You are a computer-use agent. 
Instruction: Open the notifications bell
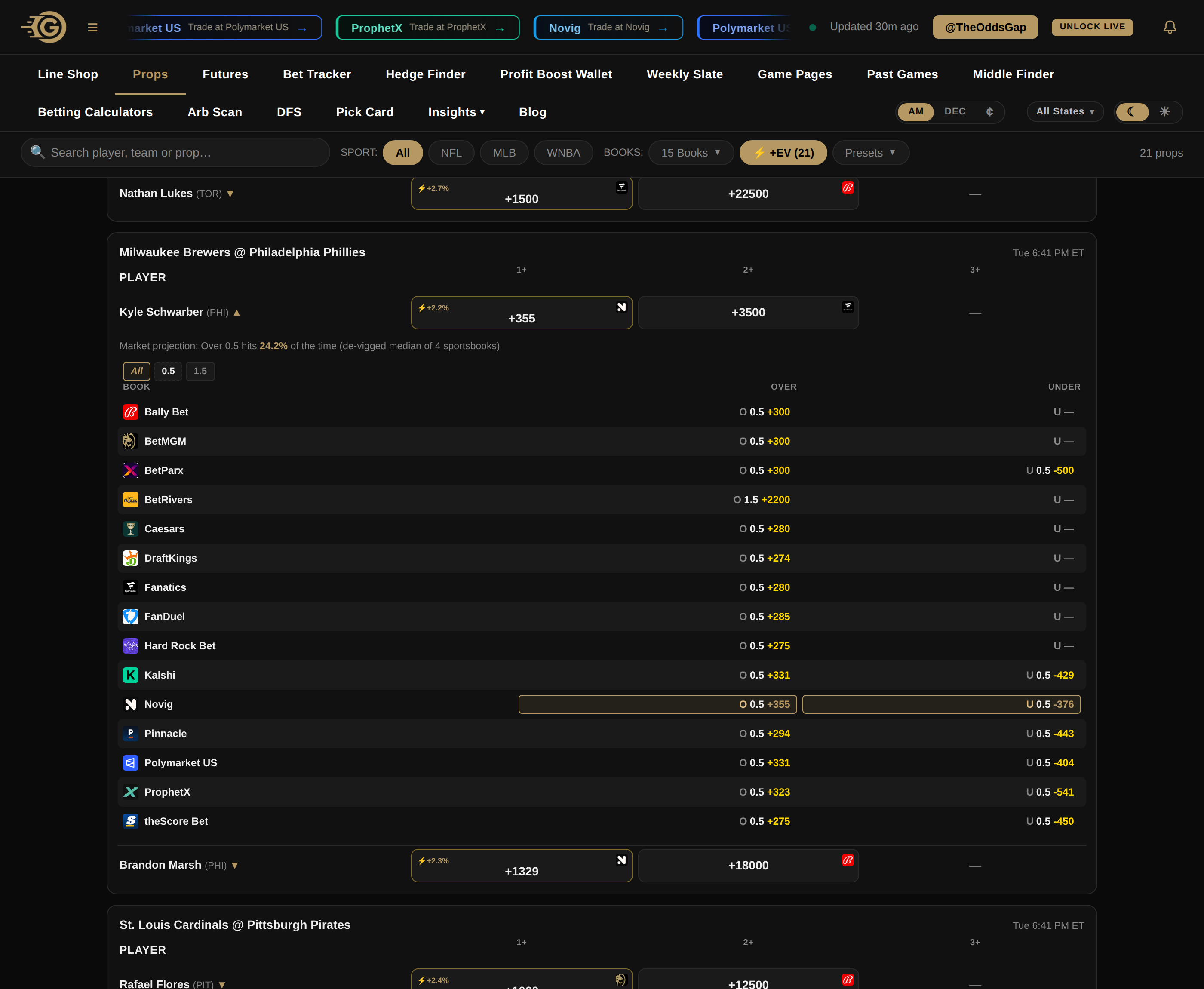(x=1169, y=27)
